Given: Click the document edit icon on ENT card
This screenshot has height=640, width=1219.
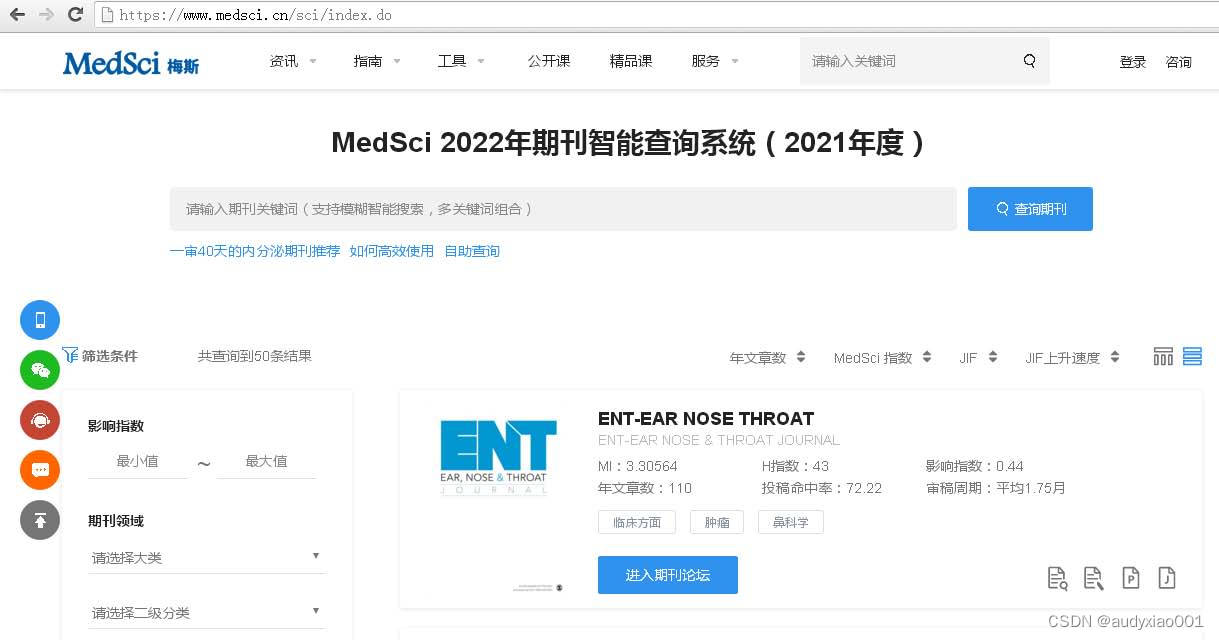Looking at the screenshot, I should click(x=1093, y=578).
